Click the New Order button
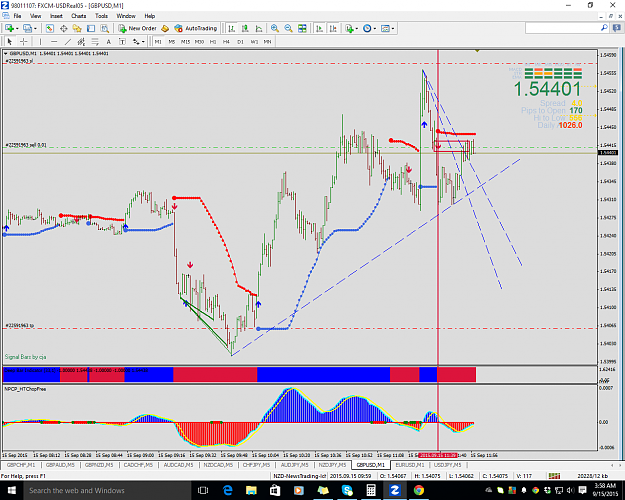Viewport: 625px width, 500px height. 137,28
